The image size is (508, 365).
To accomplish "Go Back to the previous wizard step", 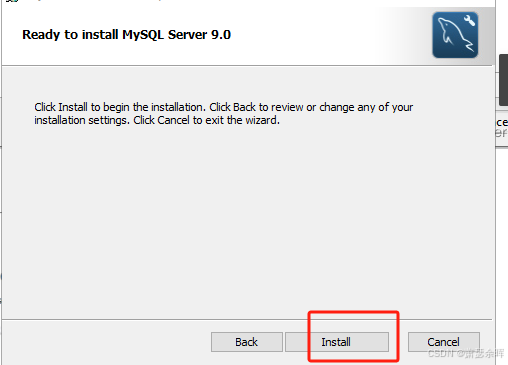I will pos(247,342).
